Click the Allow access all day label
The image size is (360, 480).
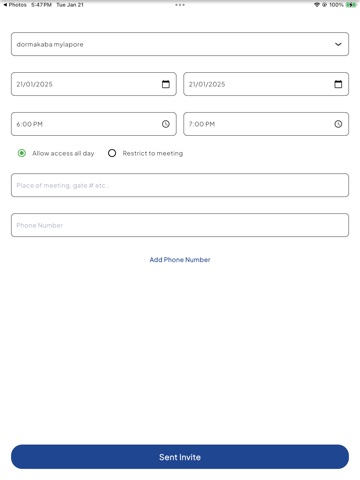coord(63,153)
